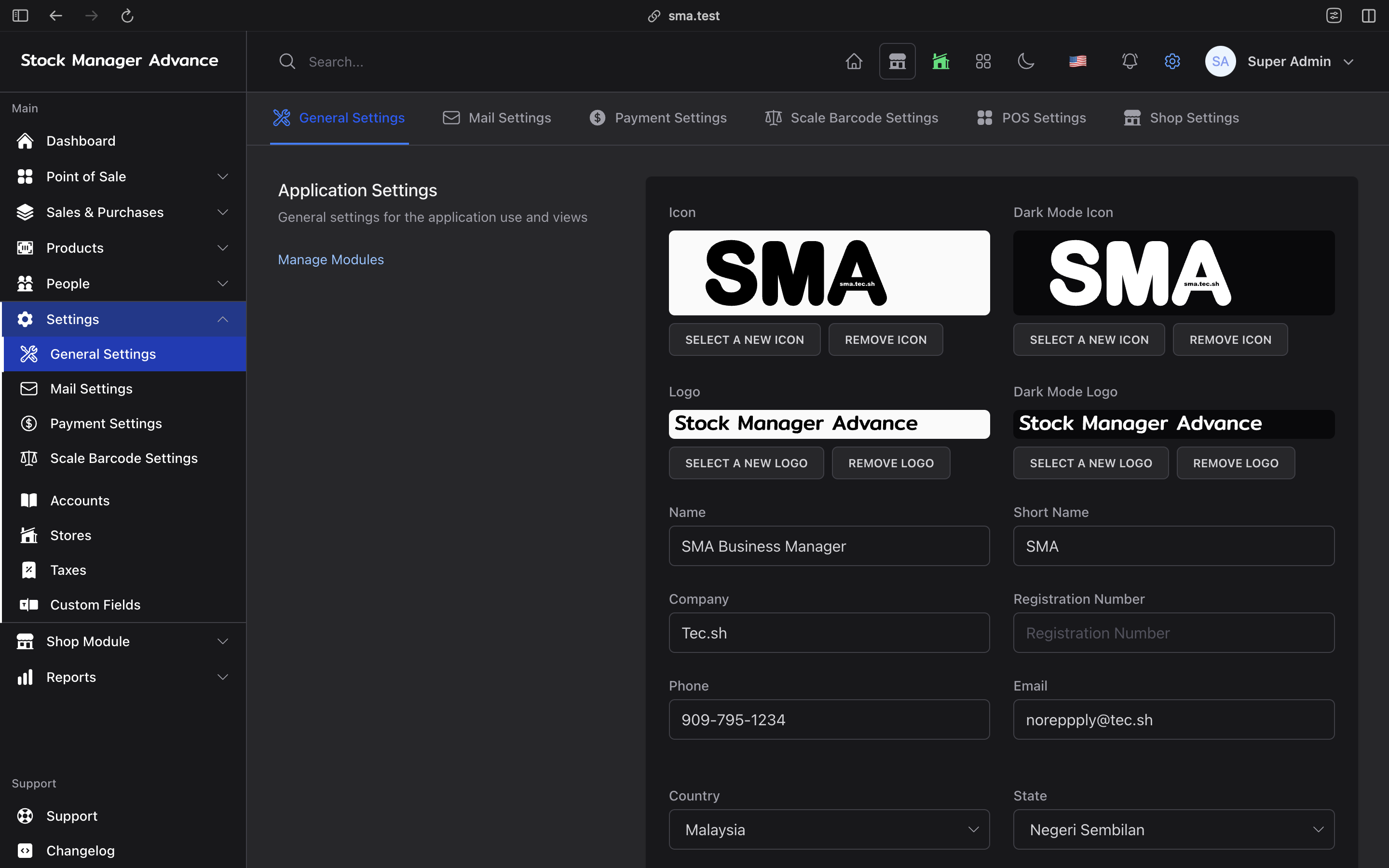The height and width of the screenshot is (868, 1389).
Task: Click the home icon in top bar
Action: point(854,61)
